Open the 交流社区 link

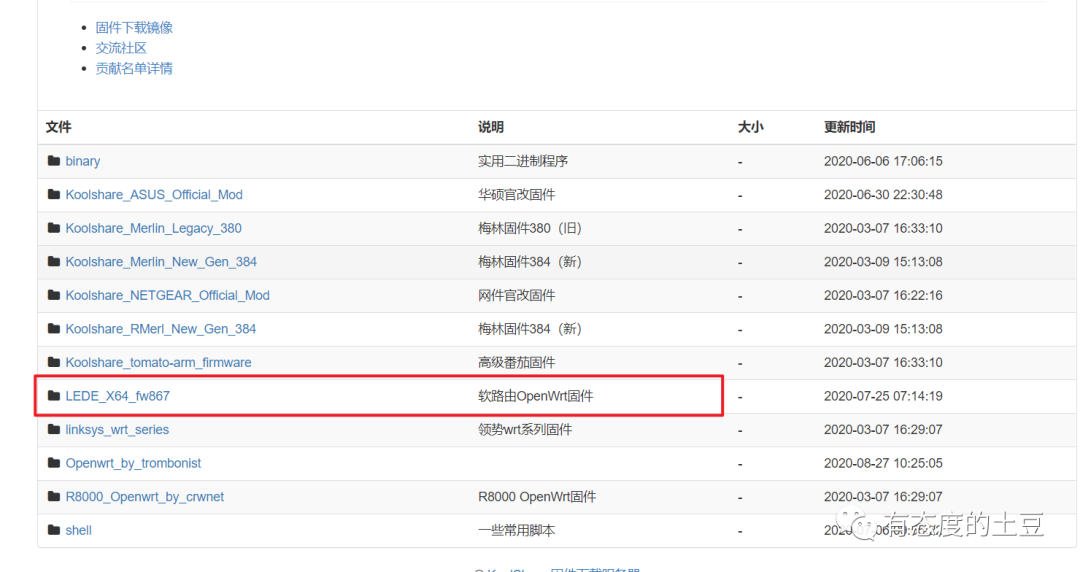121,48
